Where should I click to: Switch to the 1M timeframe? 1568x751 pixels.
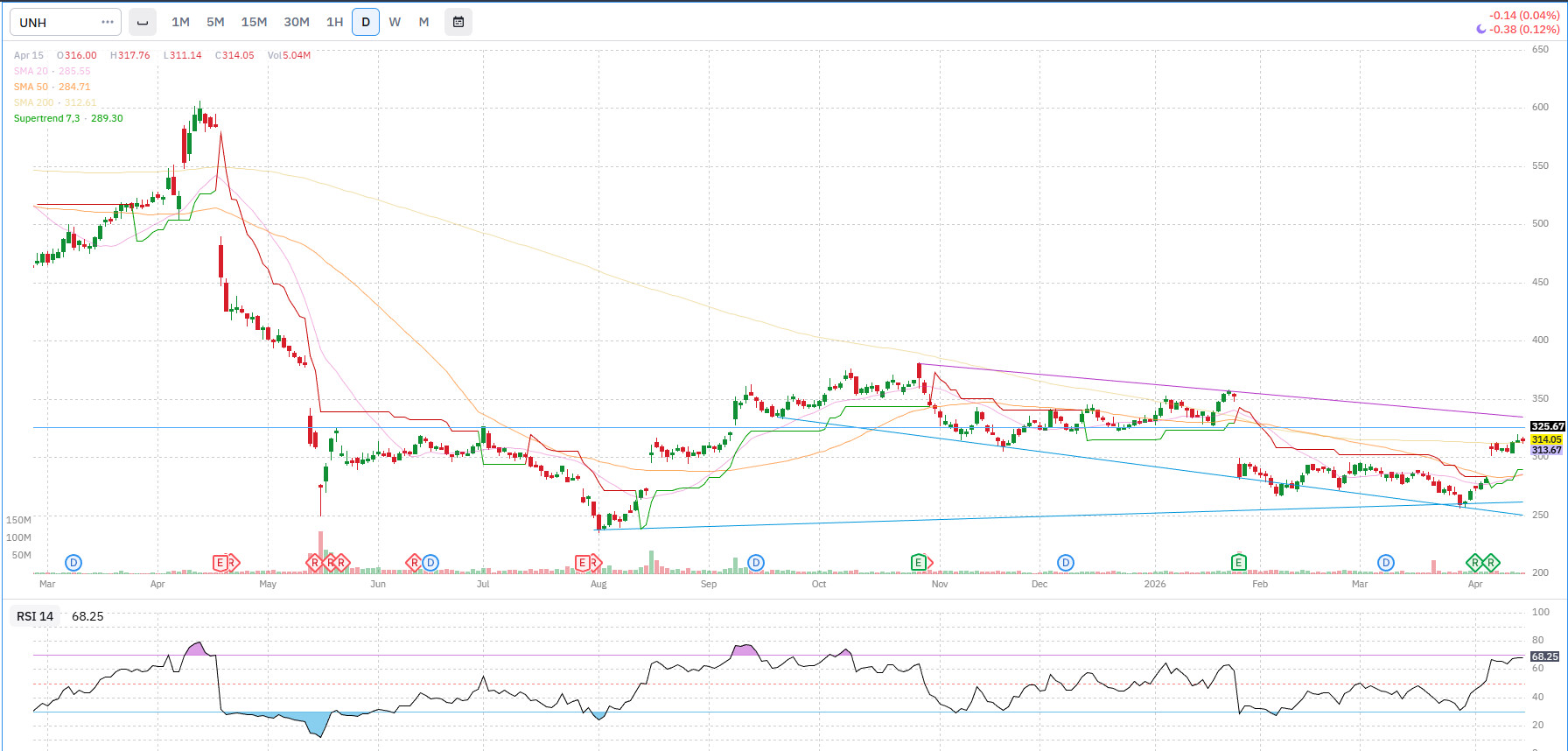point(180,22)
